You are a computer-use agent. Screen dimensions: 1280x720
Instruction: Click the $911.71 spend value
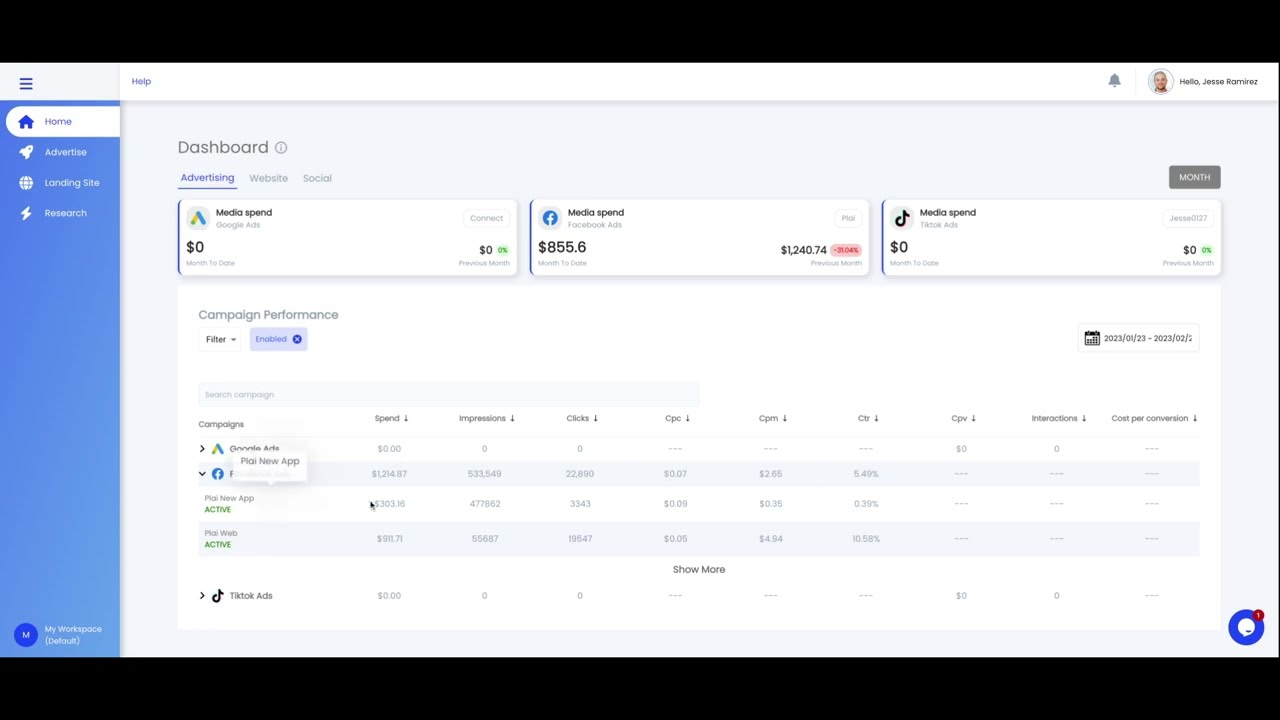pyautogui.click(x=389, y=539)
